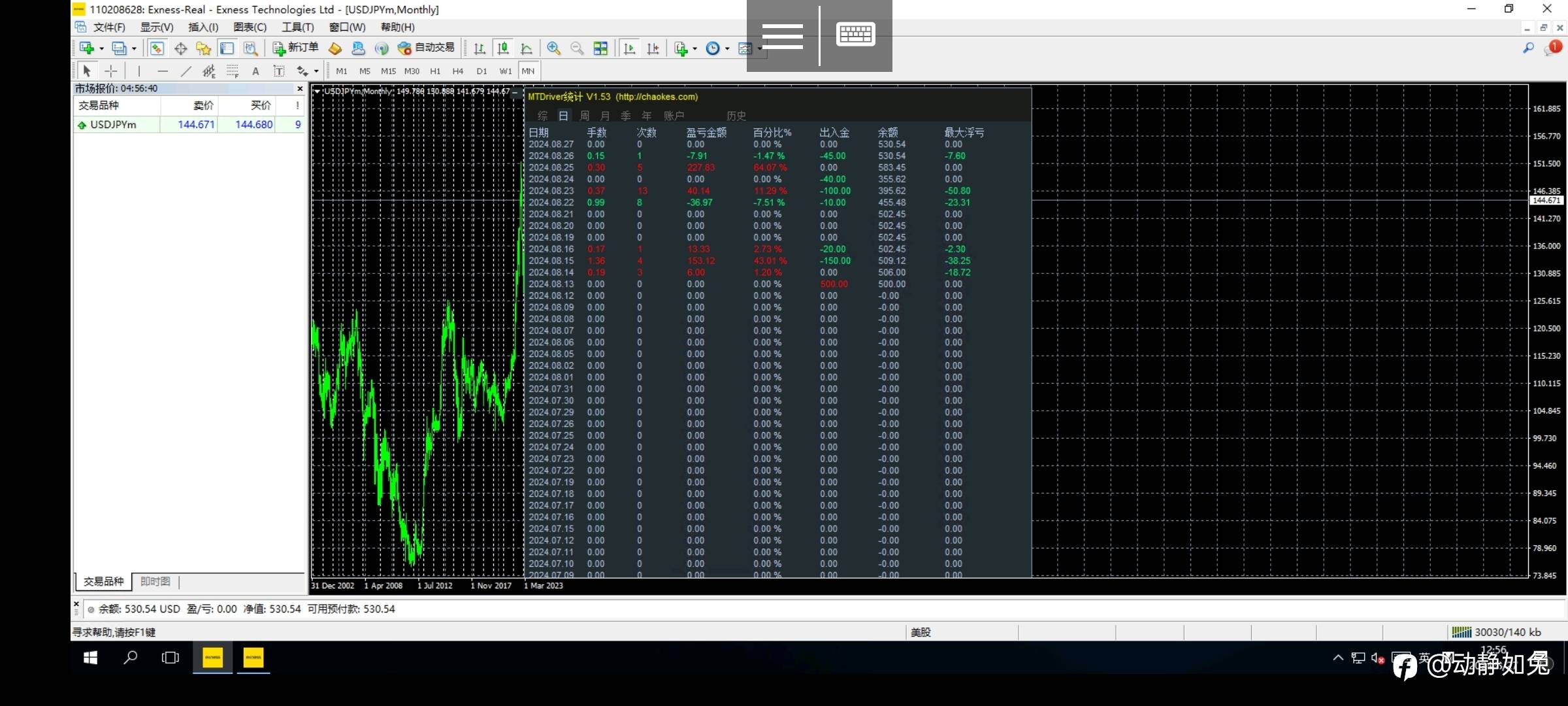Click the zoom in magnifier icon

point(553,48)
